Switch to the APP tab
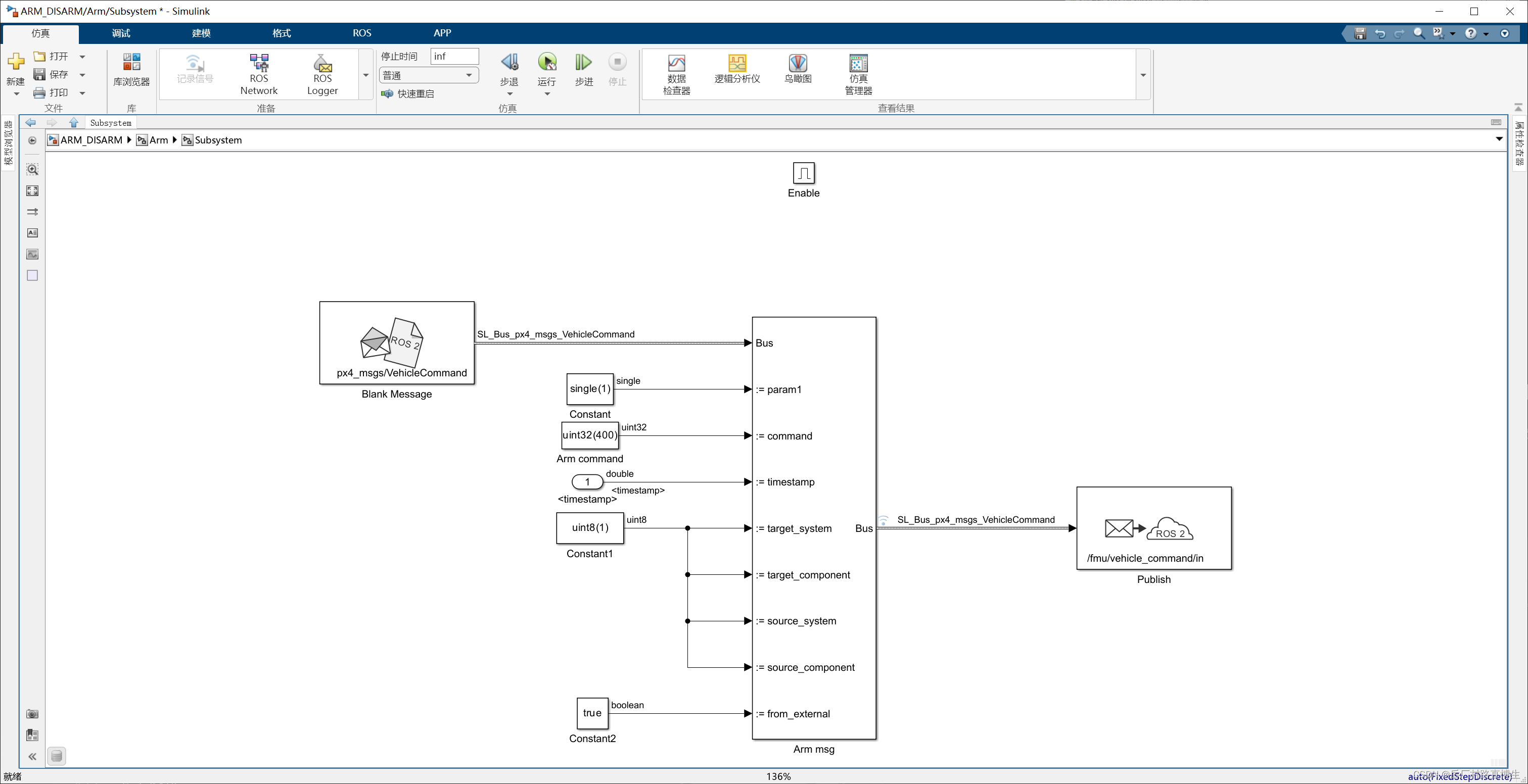Viewport: 1528px width, 784px height. coord(442,33)
